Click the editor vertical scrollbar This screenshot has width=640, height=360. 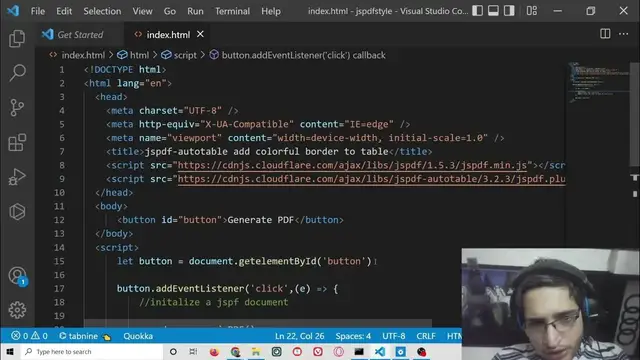[x=634, y=114]
